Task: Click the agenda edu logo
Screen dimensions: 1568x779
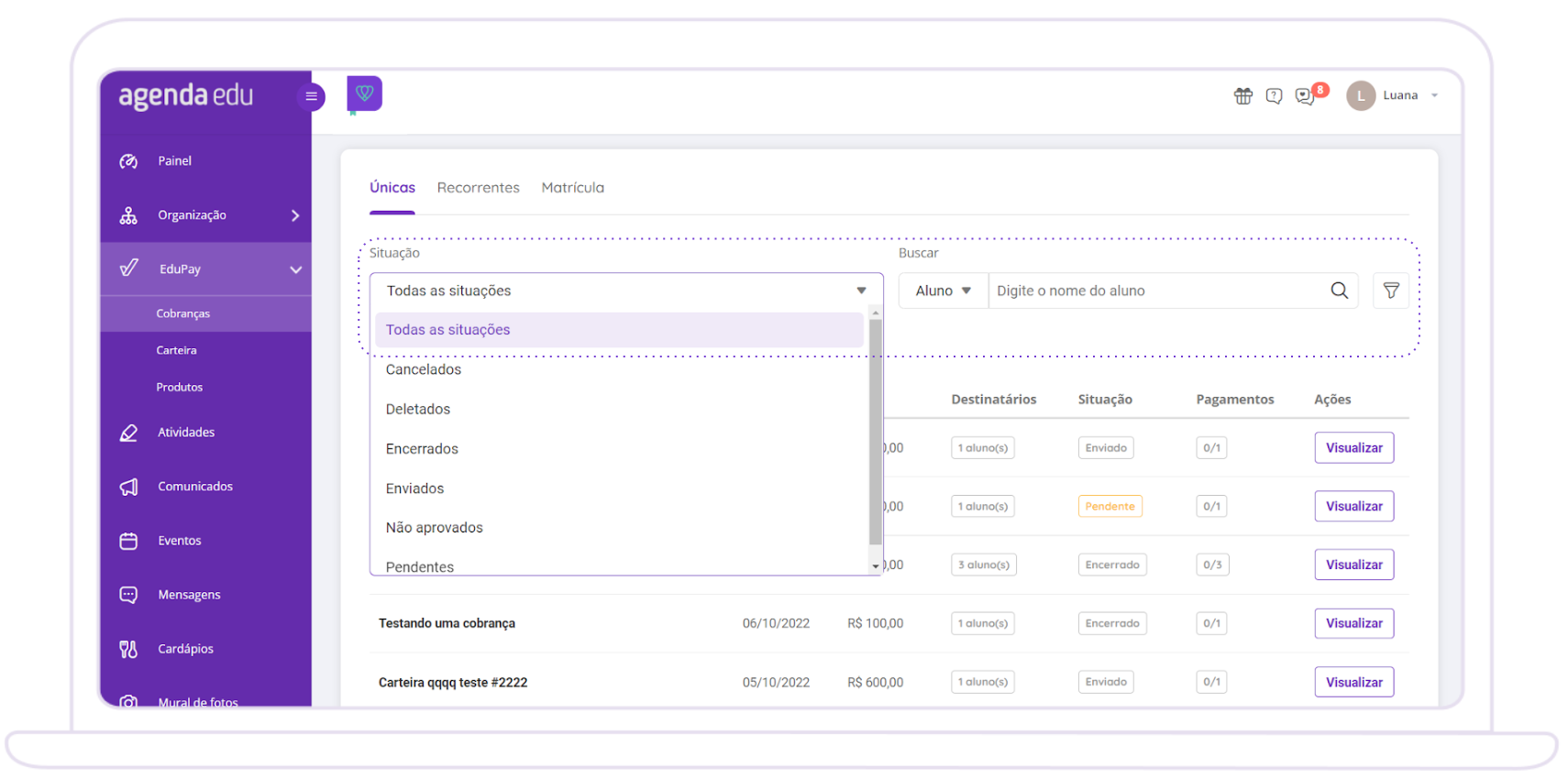Action: point(185,95)
